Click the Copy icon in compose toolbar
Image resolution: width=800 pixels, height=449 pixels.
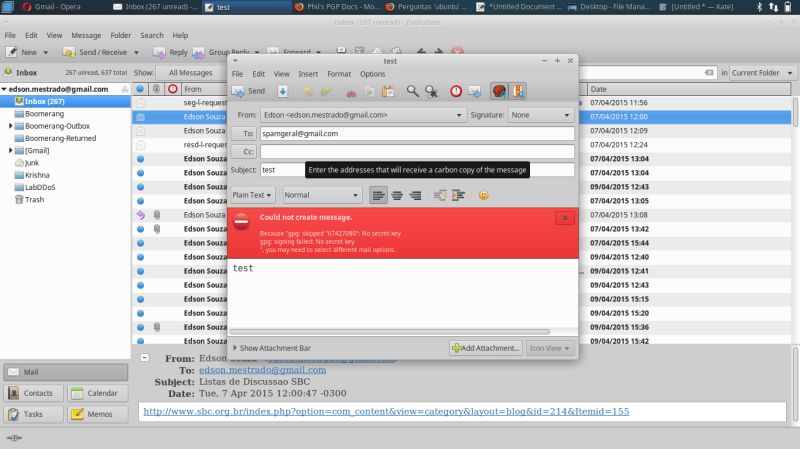pyautogui.click(x=369, y=91)
